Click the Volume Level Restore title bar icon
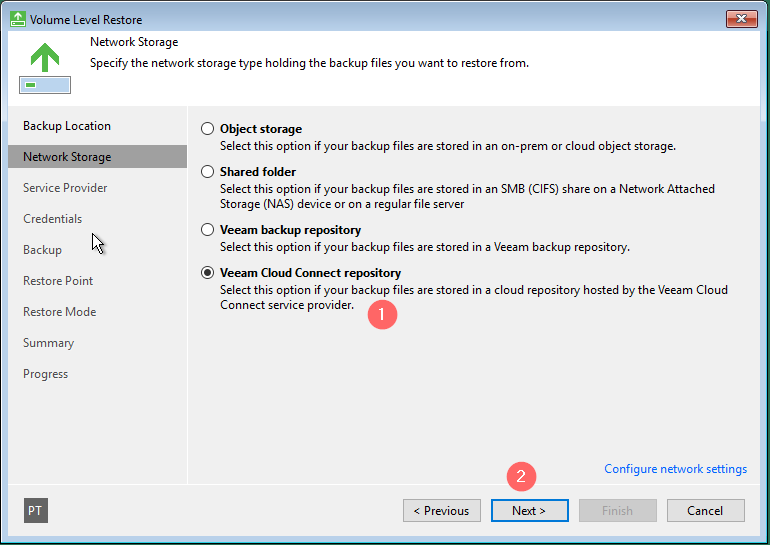770x545 pixels. (18, 19)
